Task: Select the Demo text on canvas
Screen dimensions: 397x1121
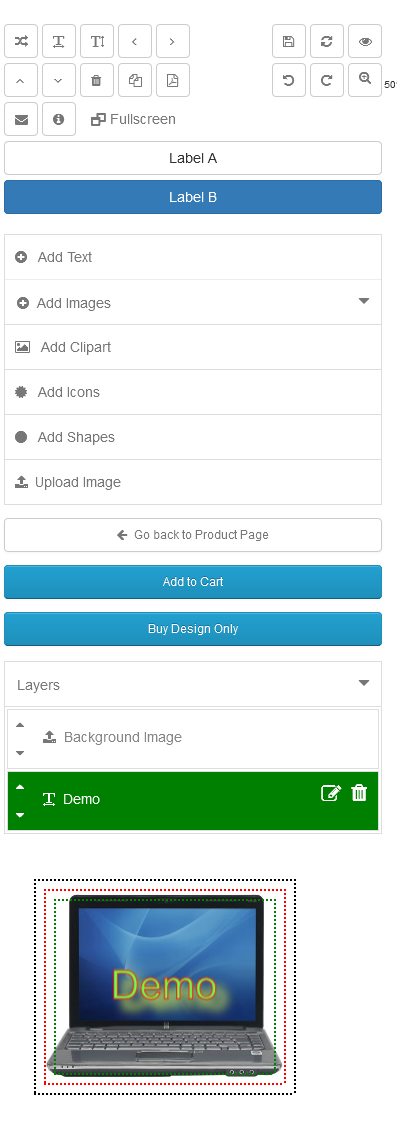Action: click(165, 987)
